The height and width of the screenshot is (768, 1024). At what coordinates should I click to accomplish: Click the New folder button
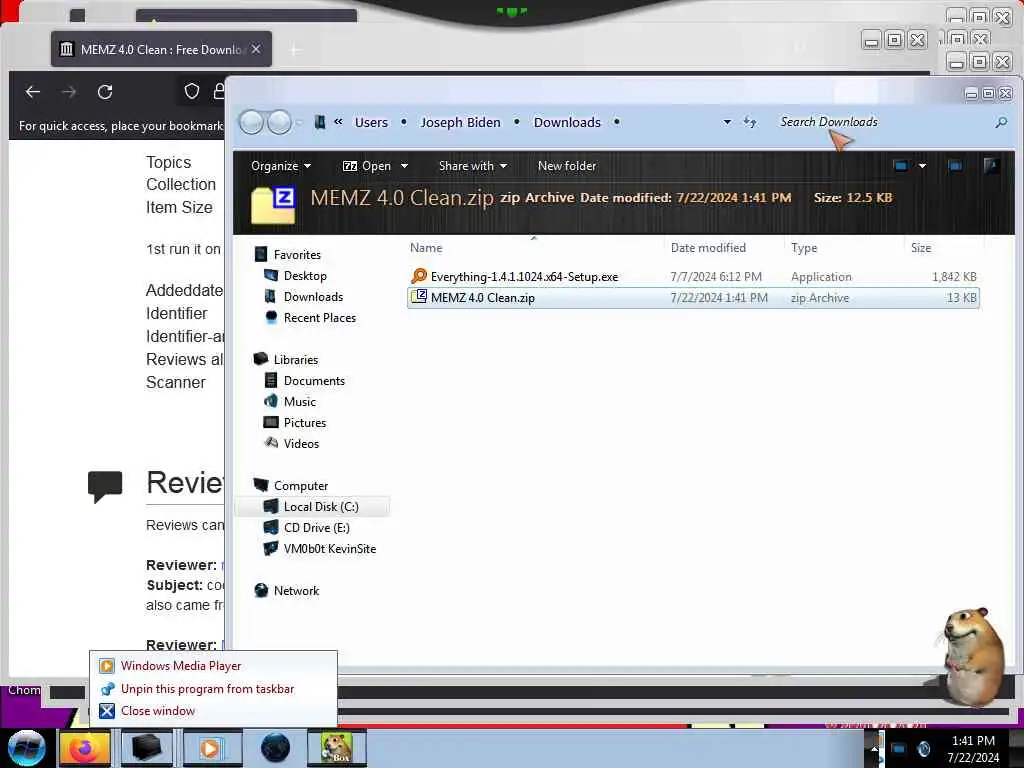coord(567,166)
